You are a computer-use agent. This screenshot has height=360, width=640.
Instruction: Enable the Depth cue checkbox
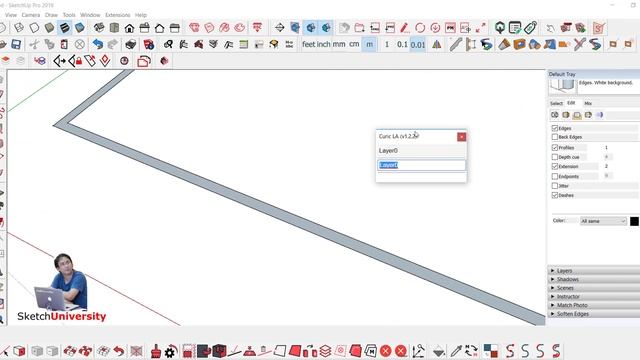[554, 157]
